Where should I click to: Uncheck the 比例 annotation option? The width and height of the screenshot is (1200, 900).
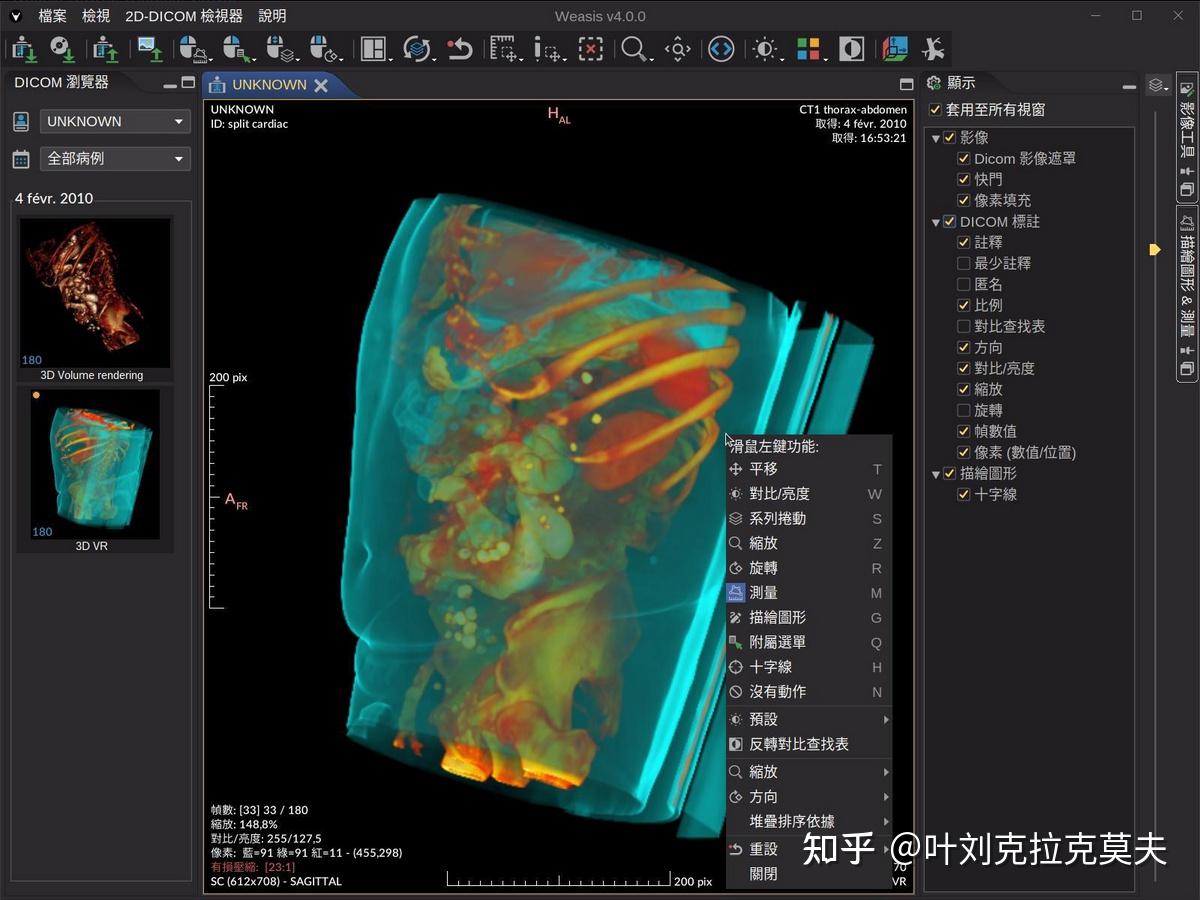(965, 305)
